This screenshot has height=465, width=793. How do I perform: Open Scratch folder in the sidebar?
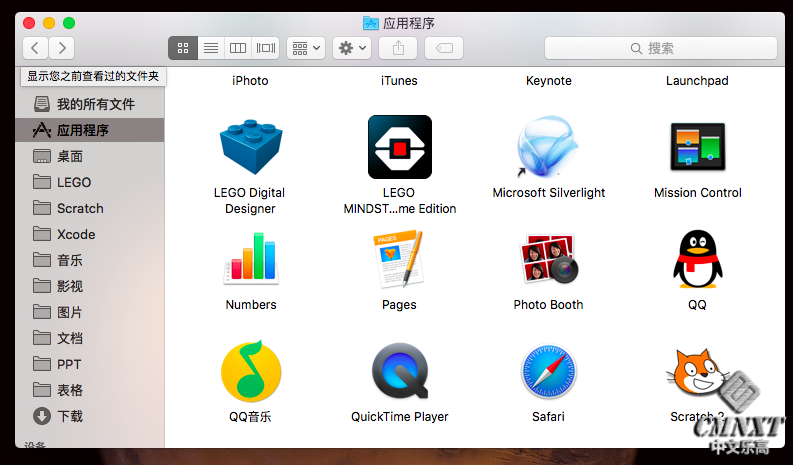pos(90,208)
